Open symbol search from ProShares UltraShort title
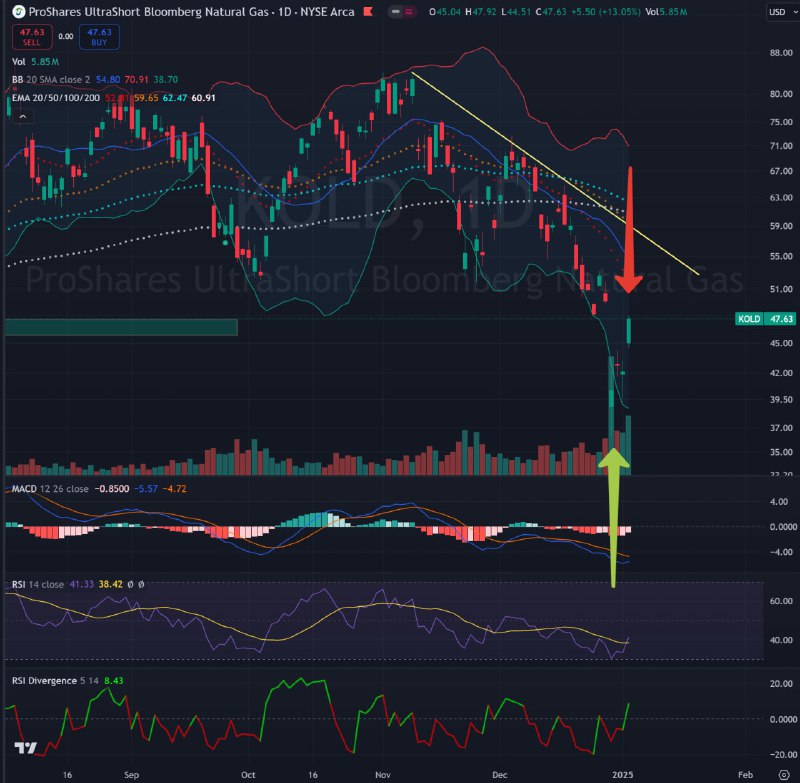 click(191, 11)
